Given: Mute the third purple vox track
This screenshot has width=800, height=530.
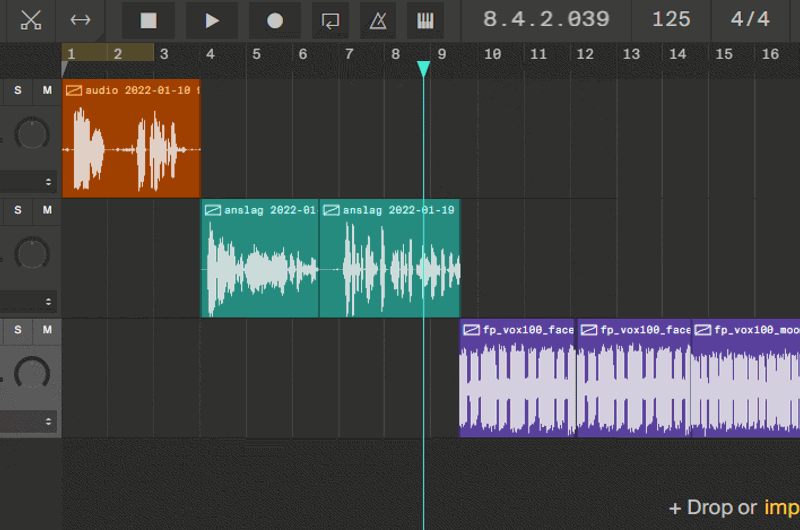Looking at the screenshot, I should tap(46, 330).
